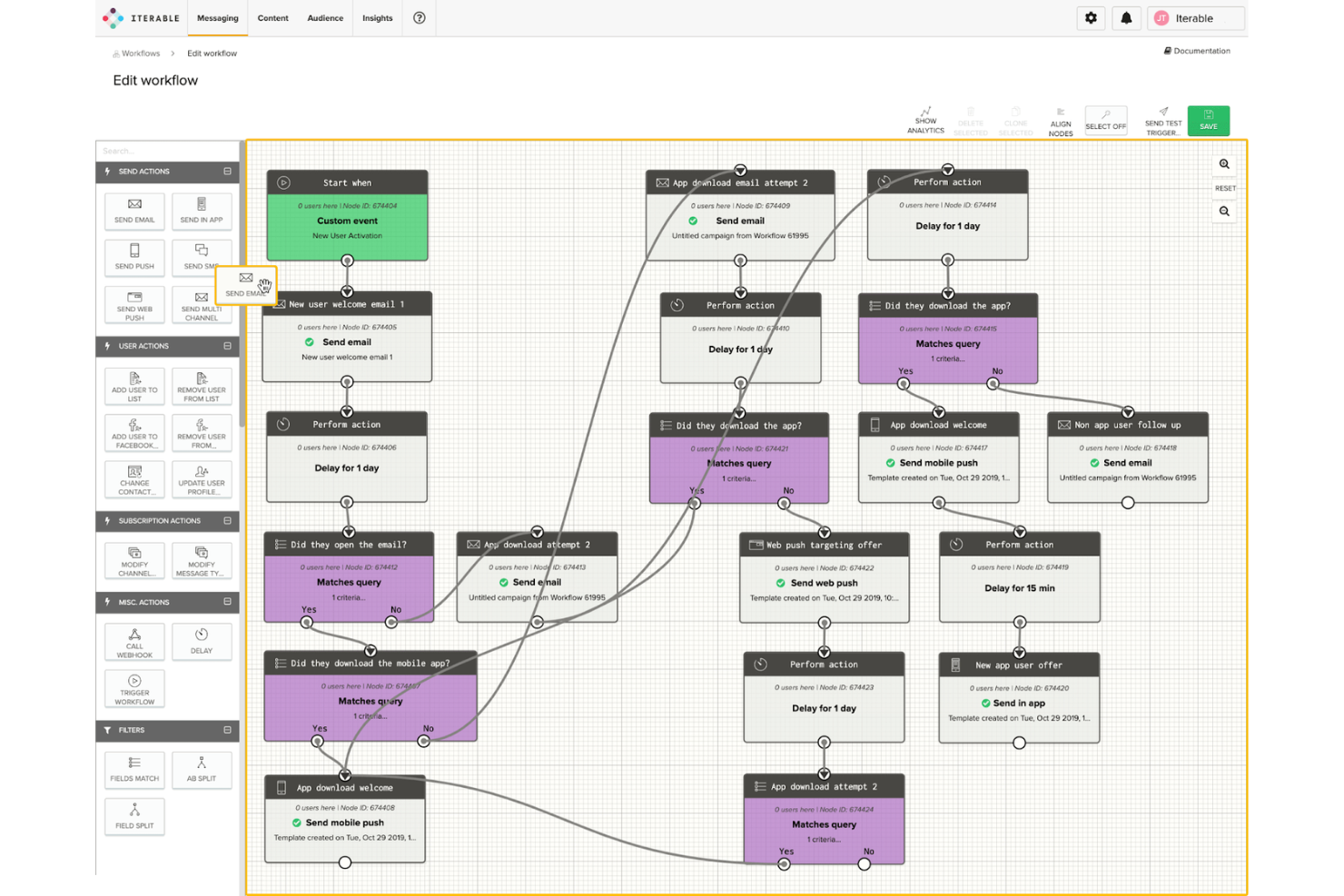Click Send Test Trigger toolbar item

(1163, 122)
